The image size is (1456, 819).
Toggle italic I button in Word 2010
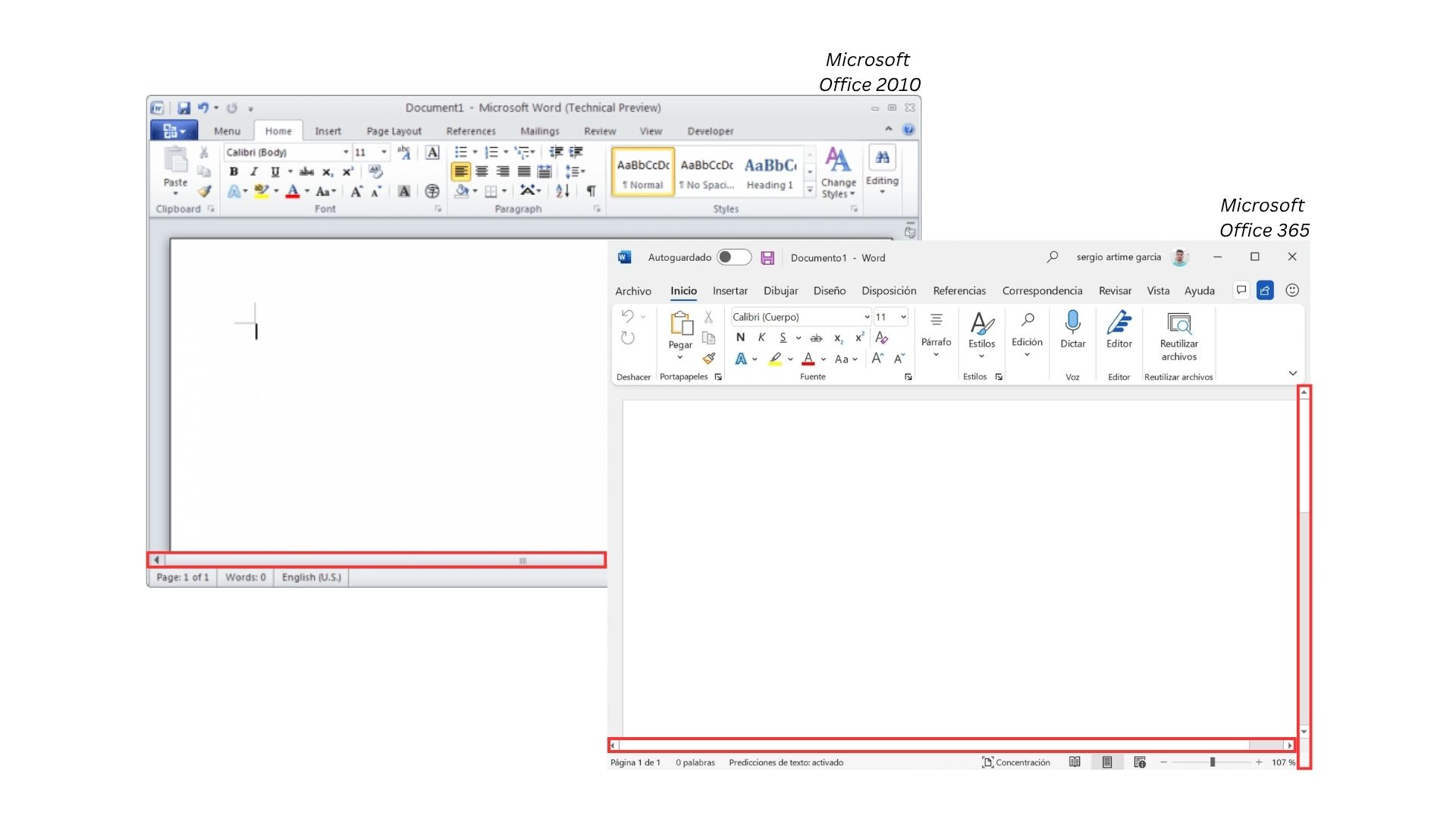pyautogui.click(x=254, y=172)
